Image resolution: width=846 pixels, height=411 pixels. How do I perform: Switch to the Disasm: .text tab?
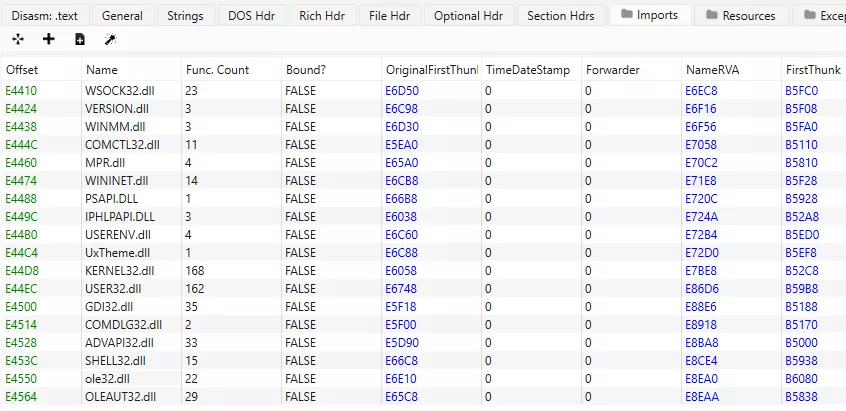43,16
